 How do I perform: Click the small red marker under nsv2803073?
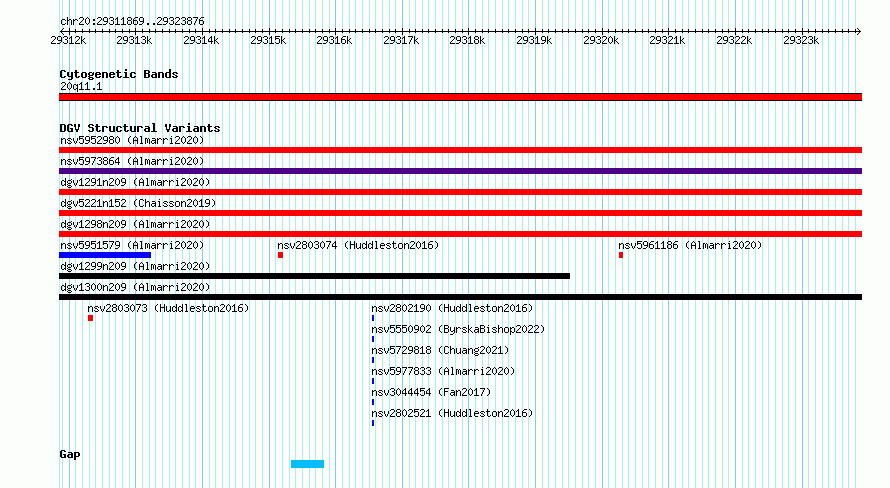tap(90, 318)
